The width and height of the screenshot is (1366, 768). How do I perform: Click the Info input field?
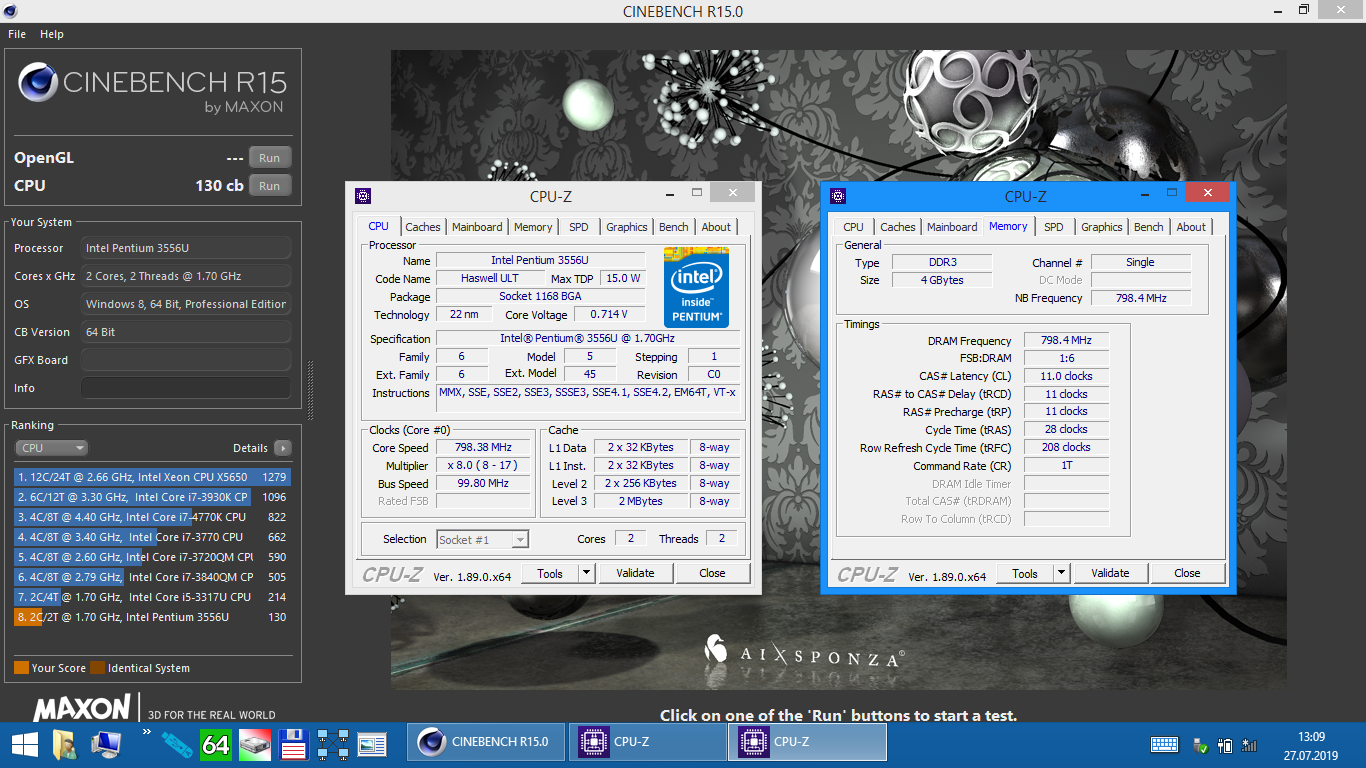point(186,388)
